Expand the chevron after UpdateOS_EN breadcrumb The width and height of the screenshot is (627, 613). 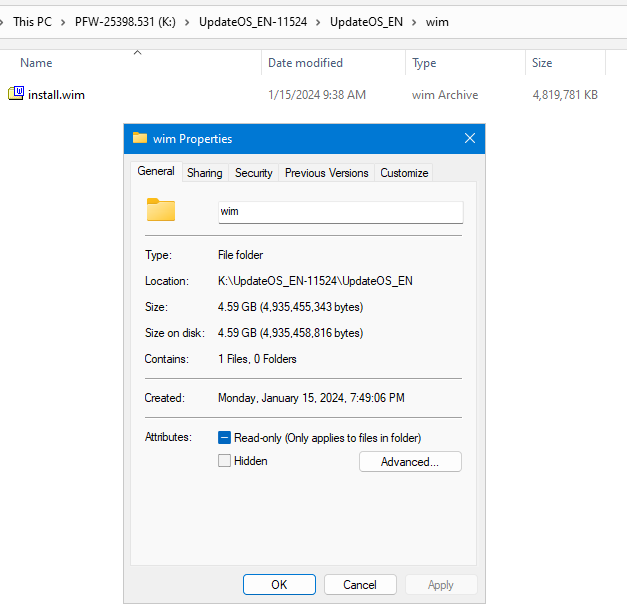414,22
